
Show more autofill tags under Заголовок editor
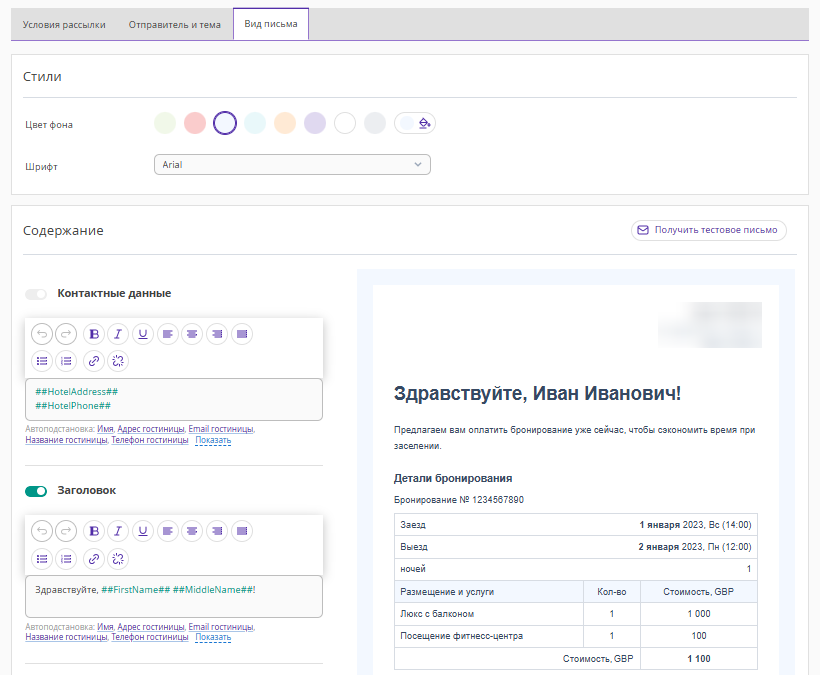213,637
